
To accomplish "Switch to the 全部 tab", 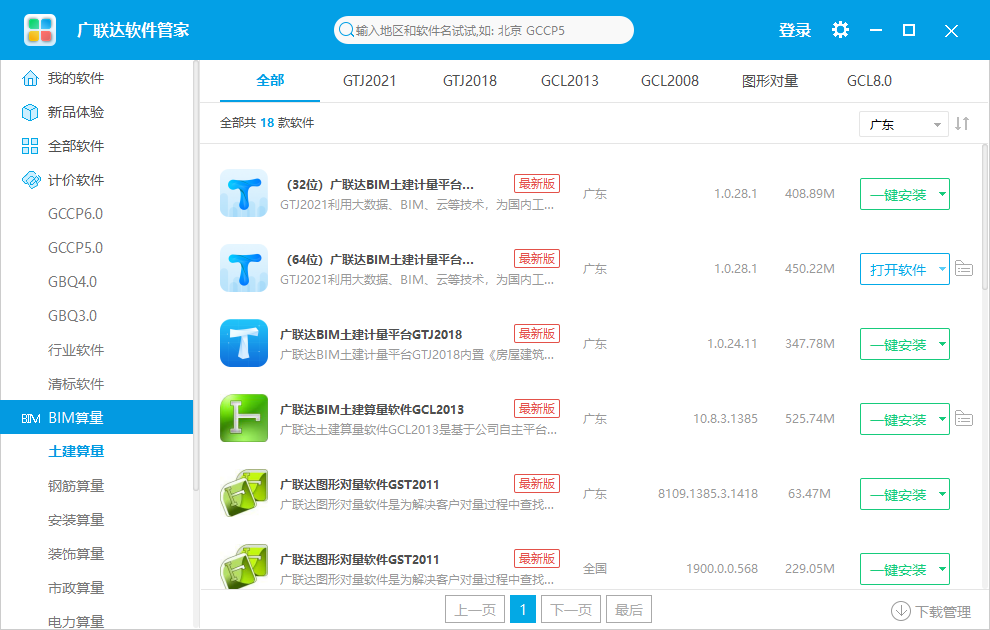I will [270, 81].
